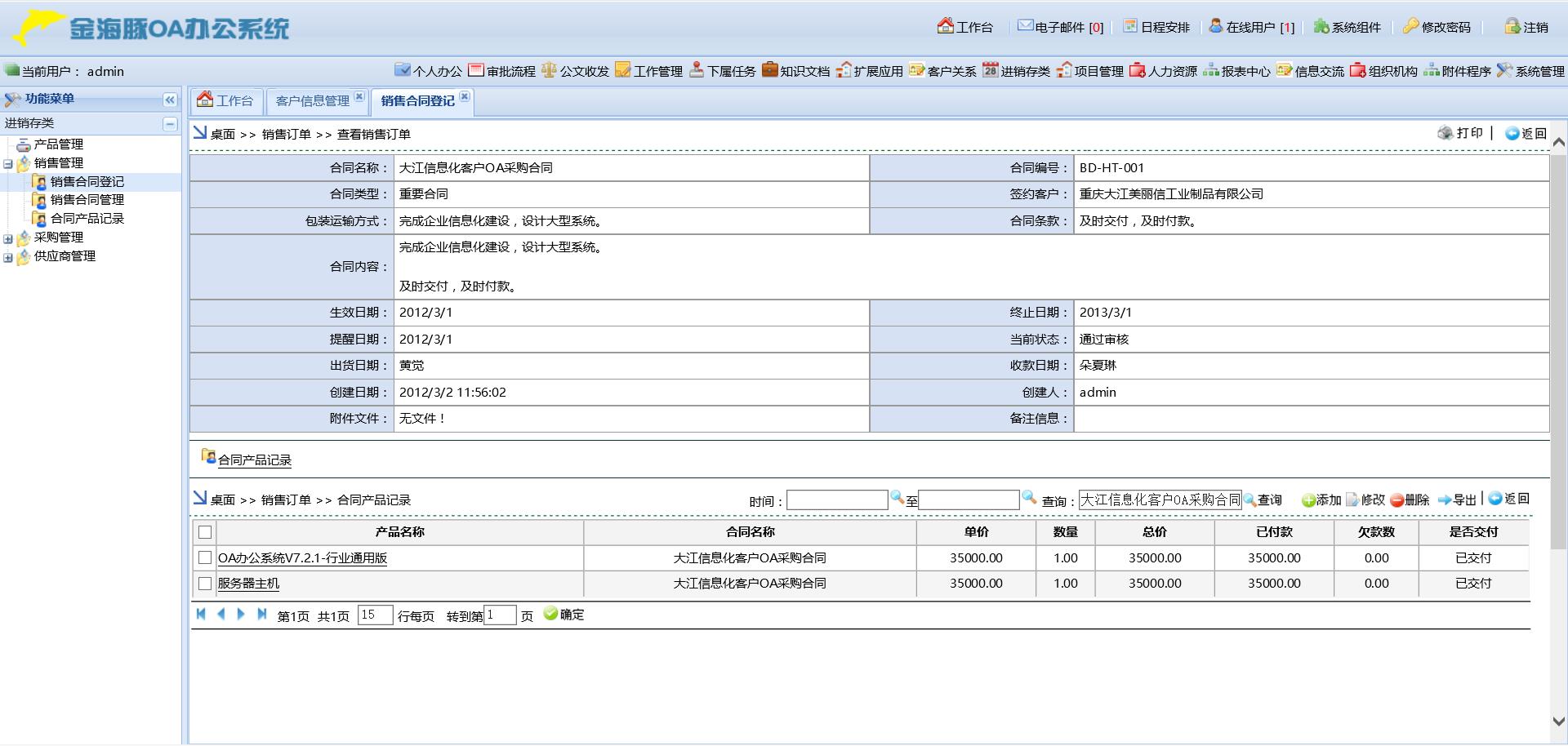Open 知识文档 module
The width and height of the screenshot is (1568, 746).
(795, 71)
